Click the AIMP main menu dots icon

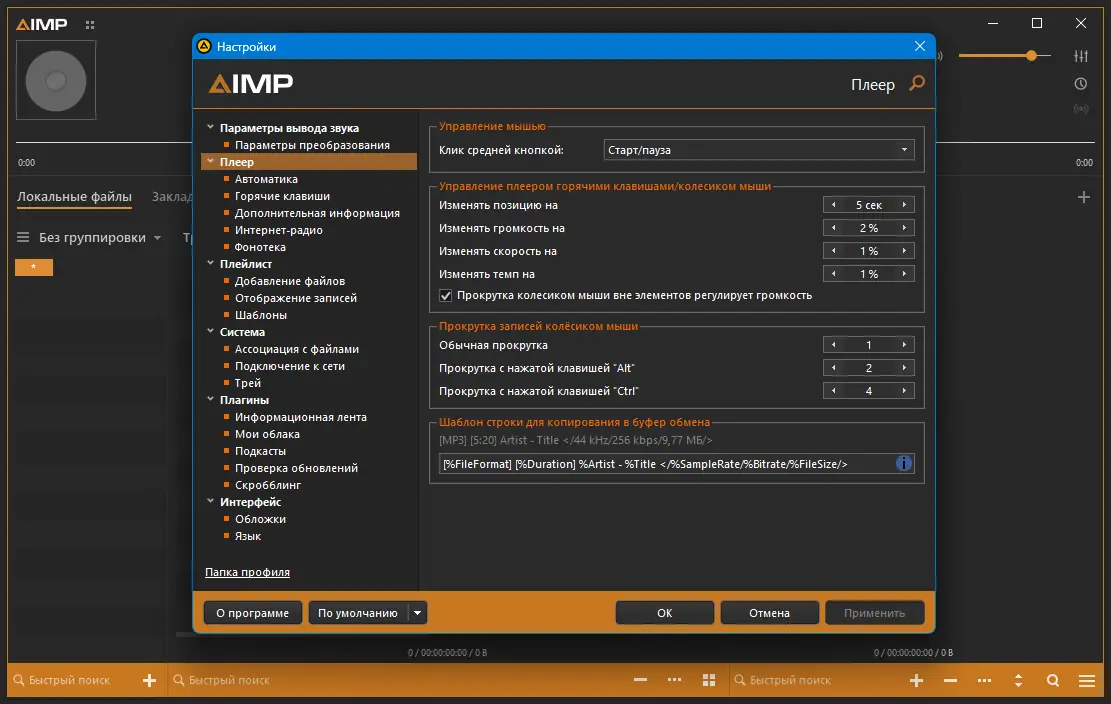89,25
